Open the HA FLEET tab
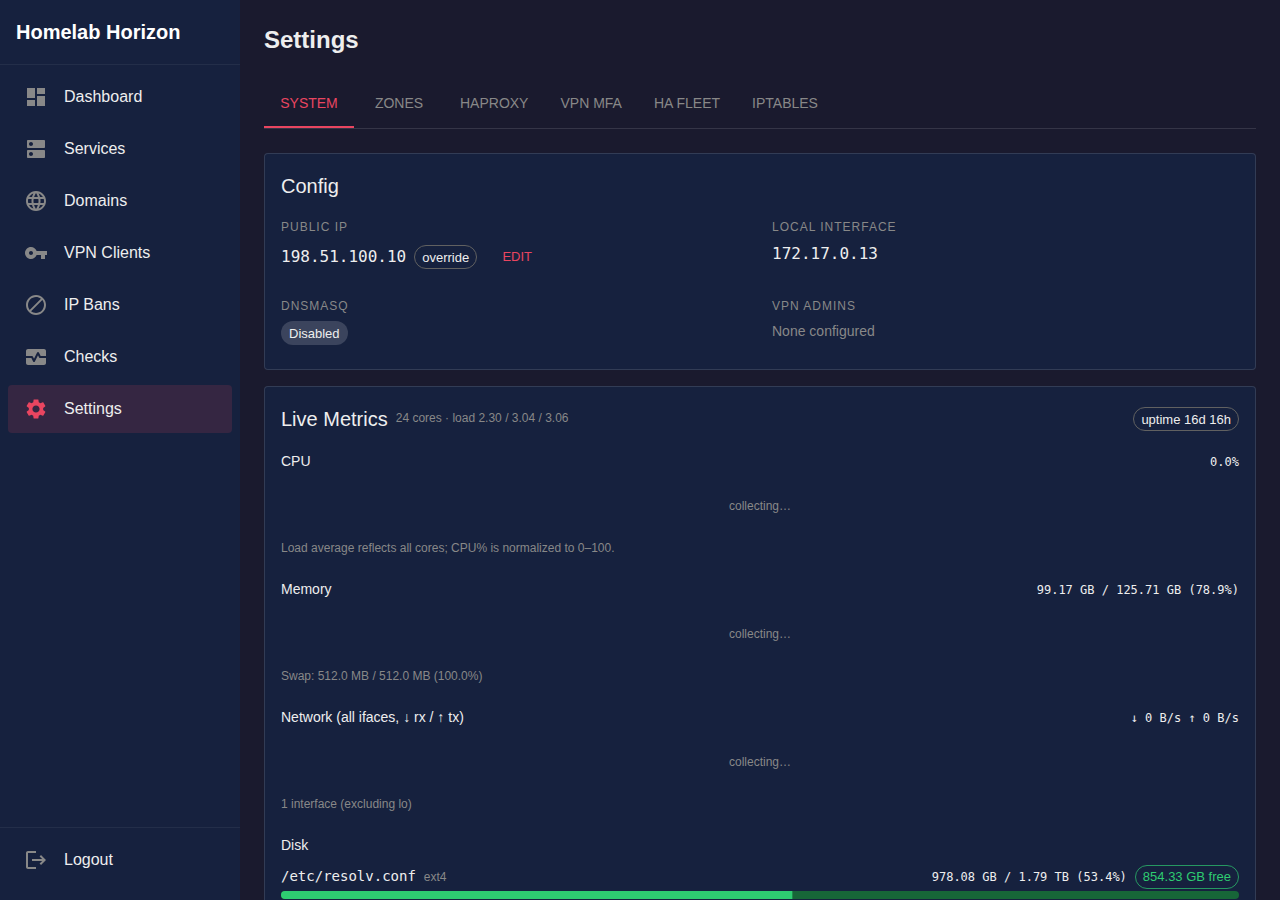The image size is (1280, 900). (x=687, y=103)
